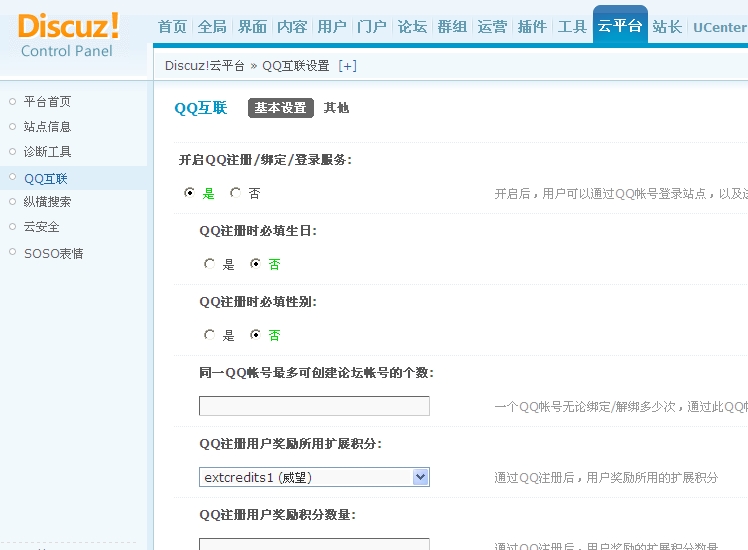Open 站点信息 in sidebar

(47, 126)
